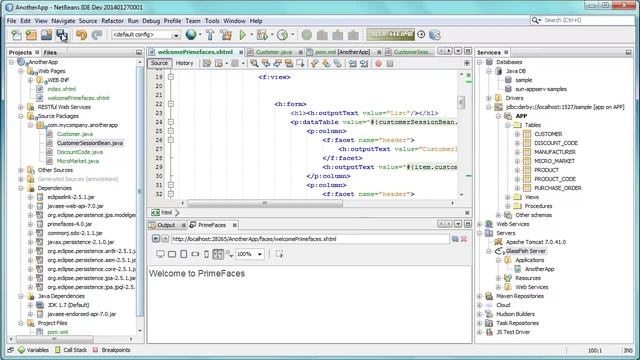The height and width of the screenshot is (360, 640).
Task: Toggle the fit-to-window size icon
Action: [x=218, y=254]
